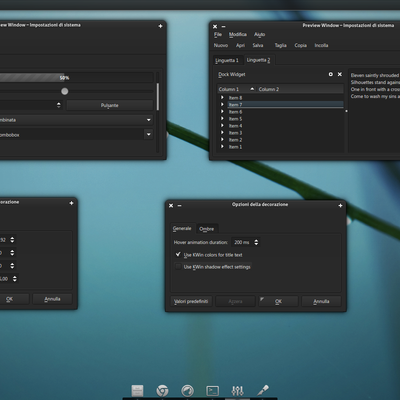Open the File menu
The image size is (400, 400).
click(x=218, y=34)
